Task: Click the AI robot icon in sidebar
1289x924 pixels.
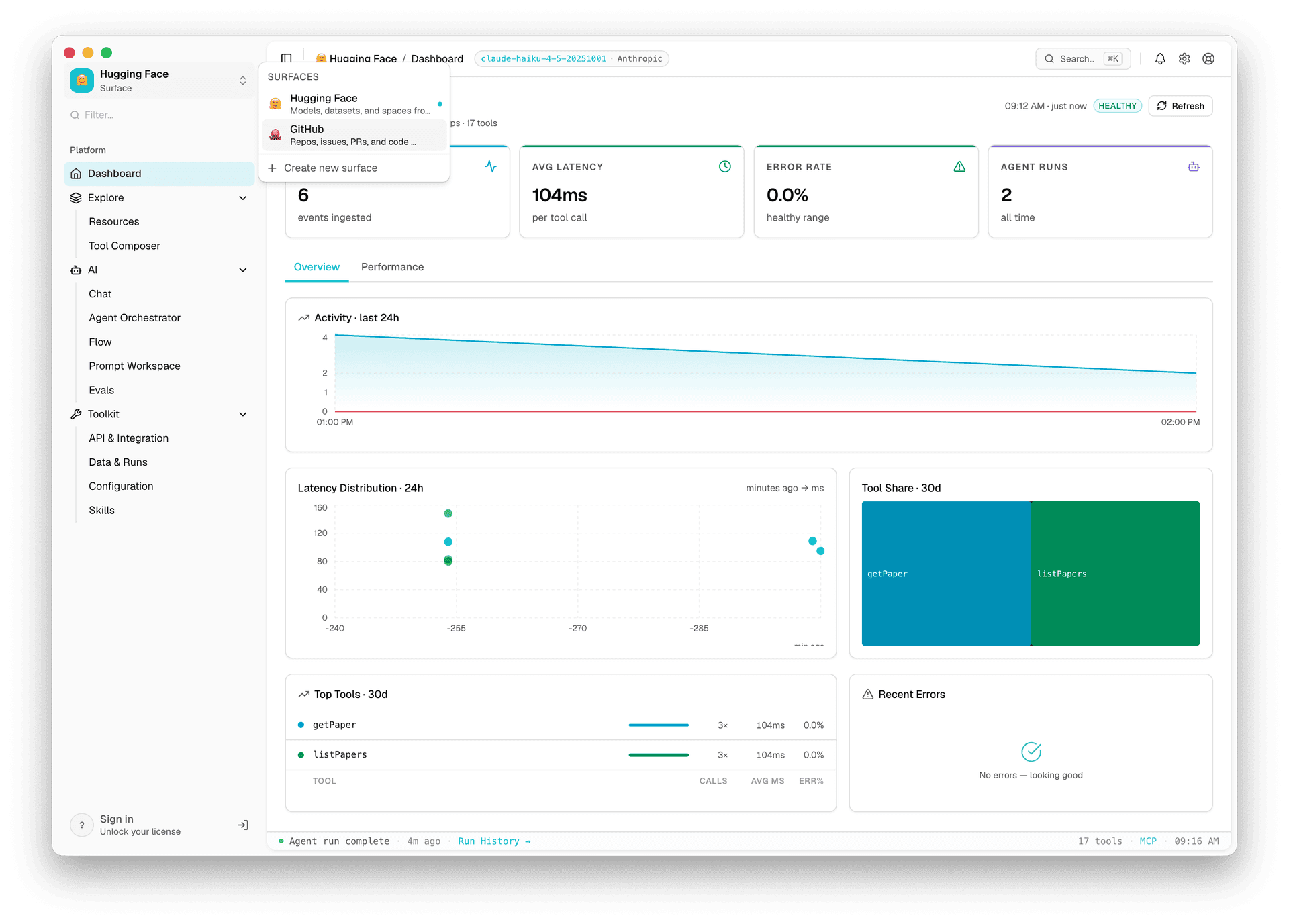Action: 76,270
